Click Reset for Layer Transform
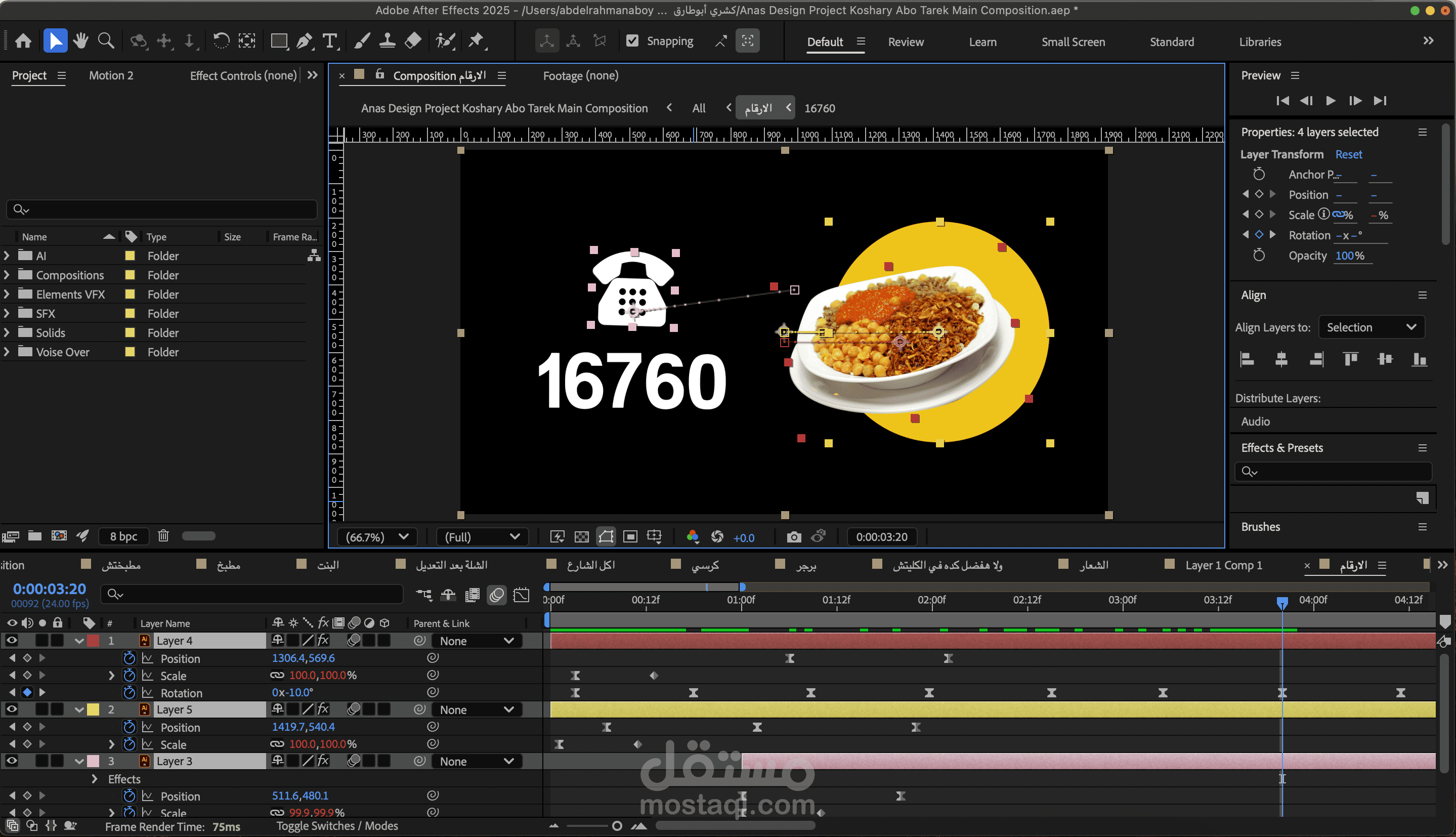Viewport: 1456px width, 837px height. click(x=1348, y=154)
